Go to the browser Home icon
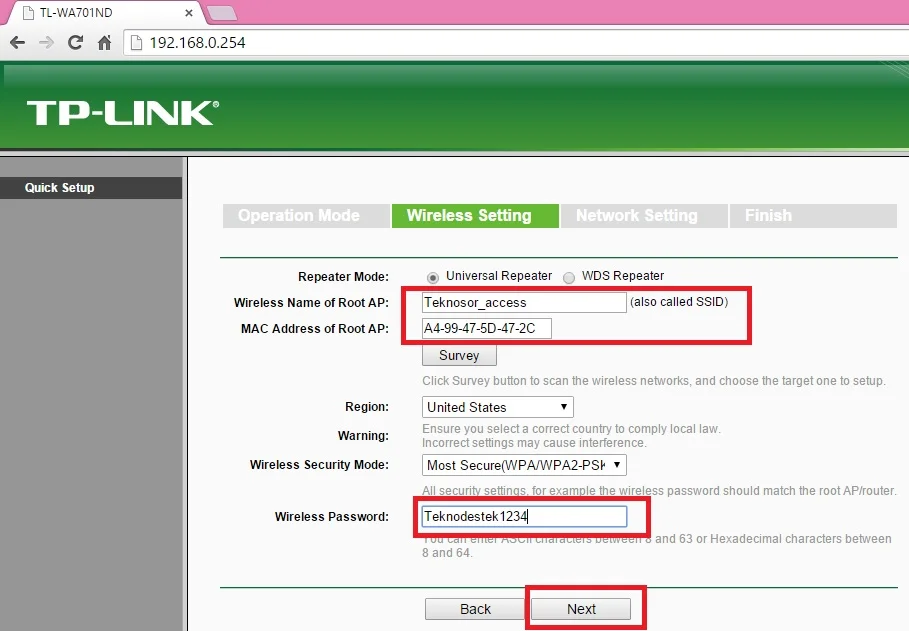 (x=104, y=43)
